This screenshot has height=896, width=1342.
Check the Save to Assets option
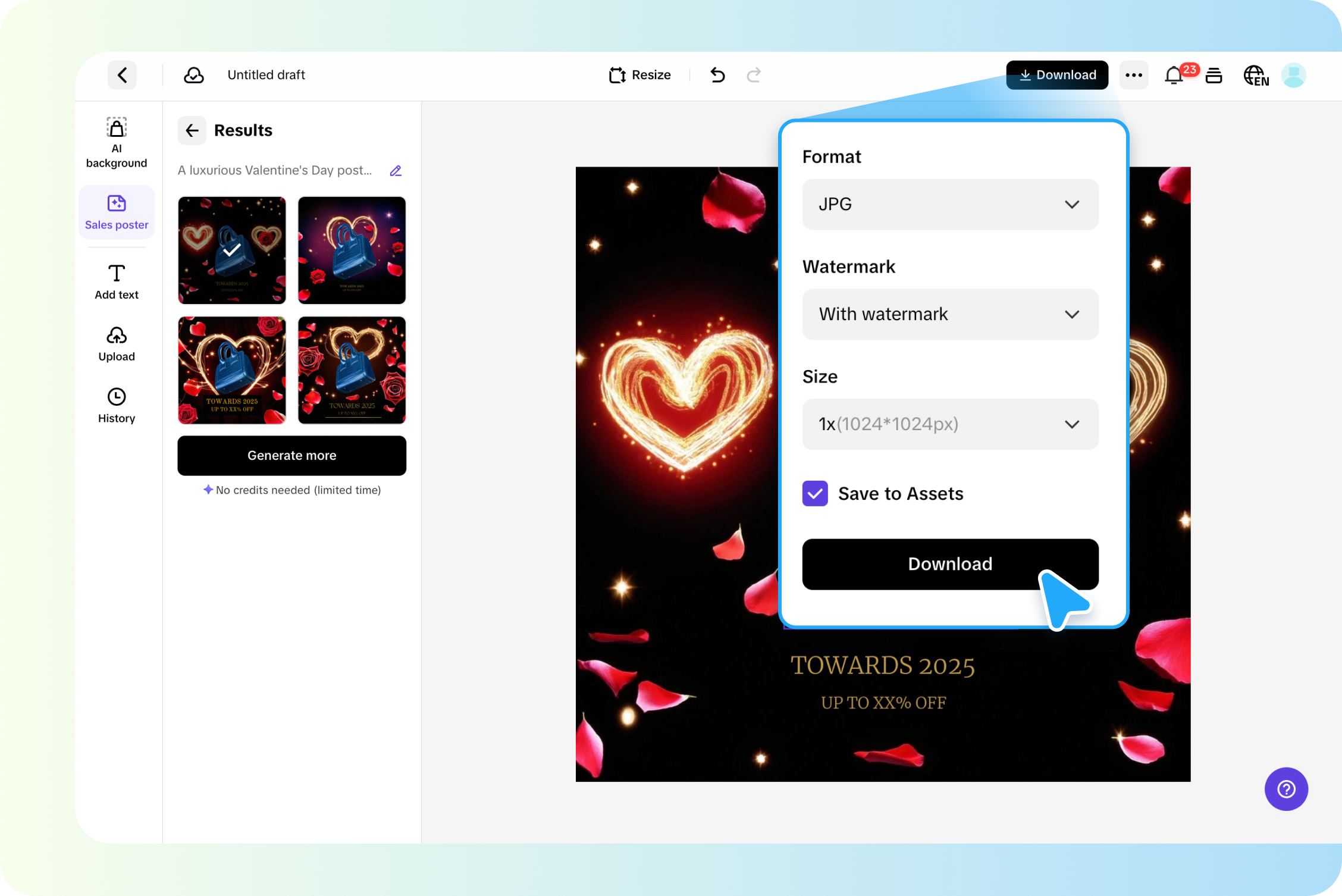click(x=815, y=492)
